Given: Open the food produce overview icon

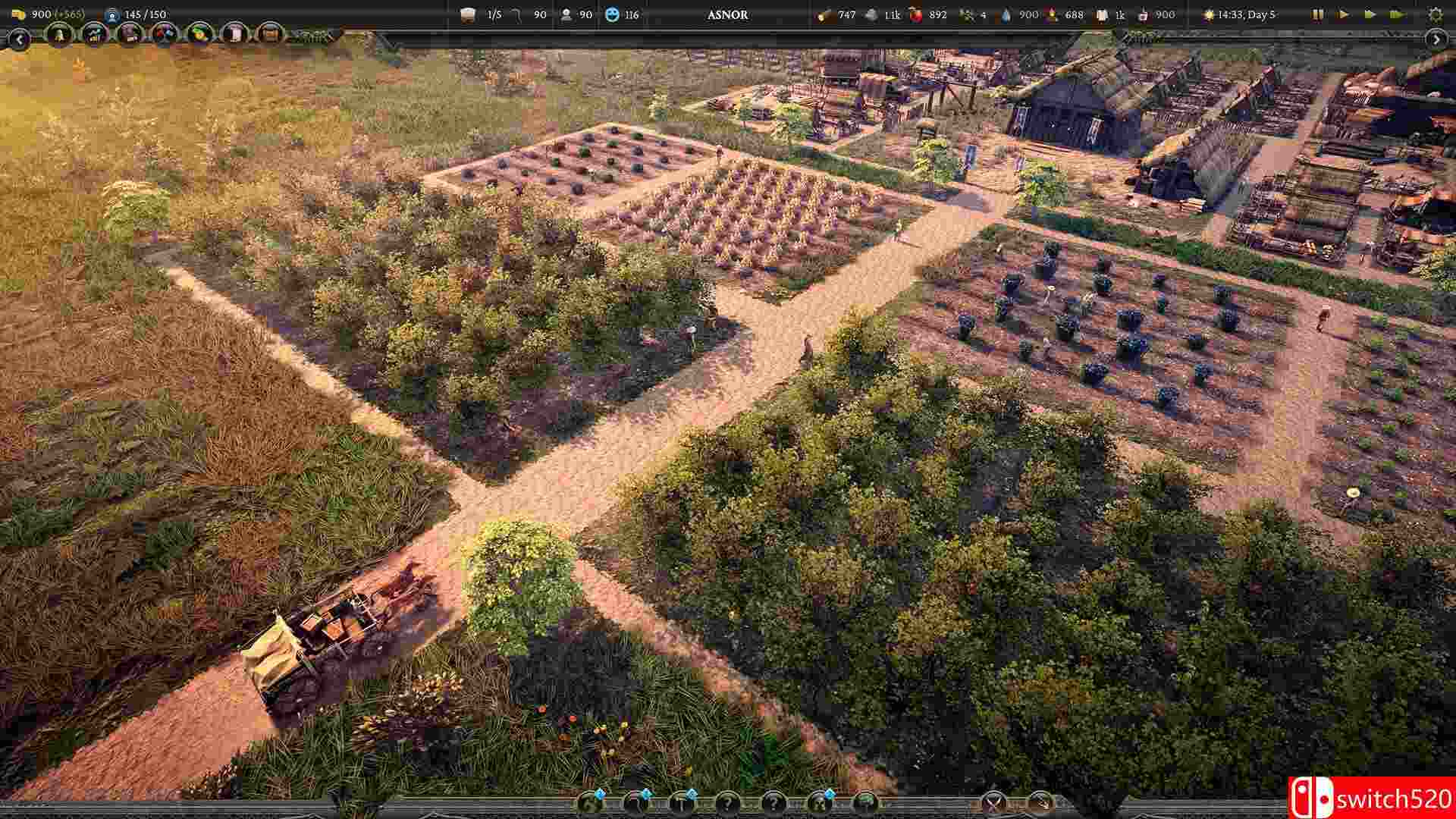Looking at the screenshot, I should pyautogui.click(x=199, y=33).
